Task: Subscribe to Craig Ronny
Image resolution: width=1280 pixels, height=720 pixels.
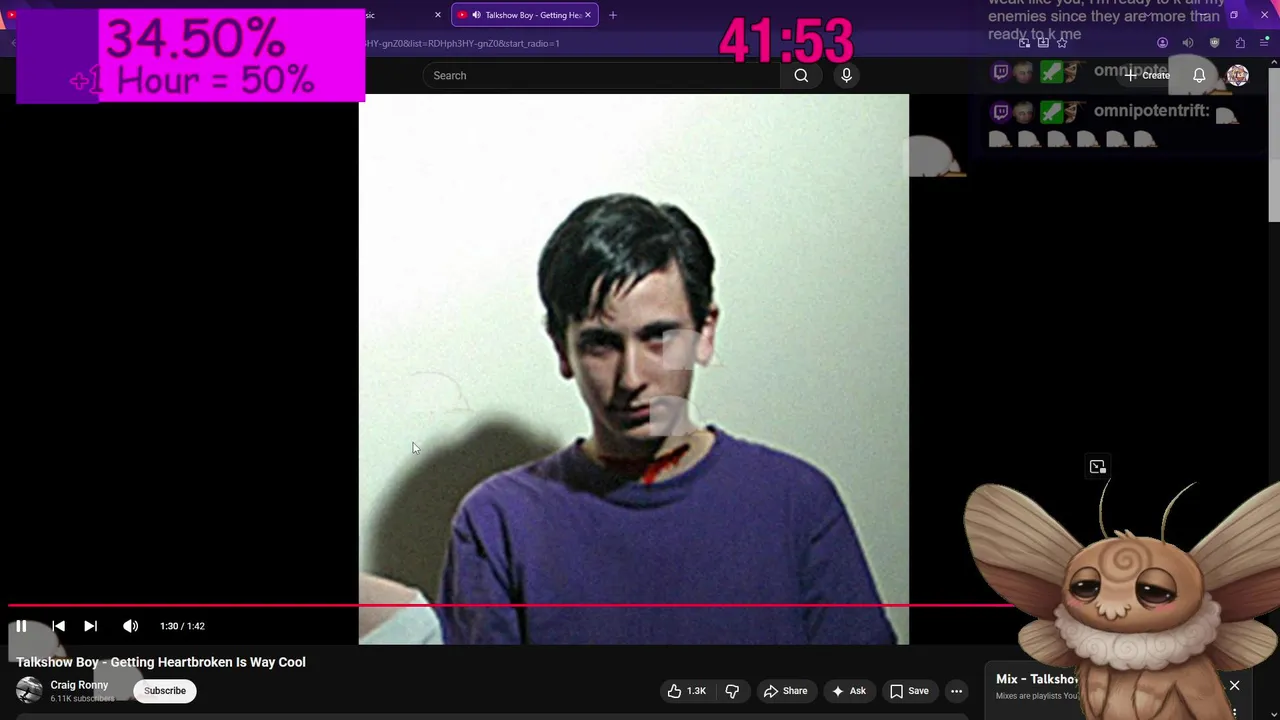Action: [165, 691]
